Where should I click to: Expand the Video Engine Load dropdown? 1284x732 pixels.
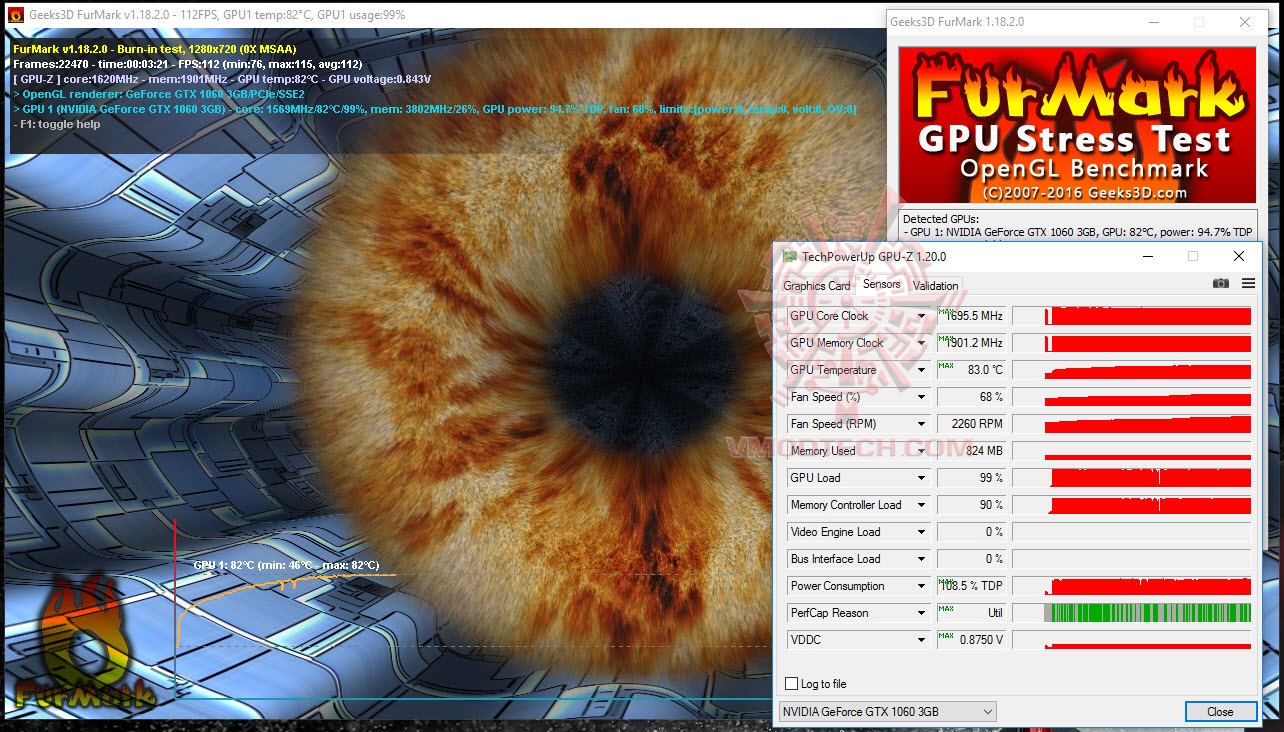coord(922,532)
